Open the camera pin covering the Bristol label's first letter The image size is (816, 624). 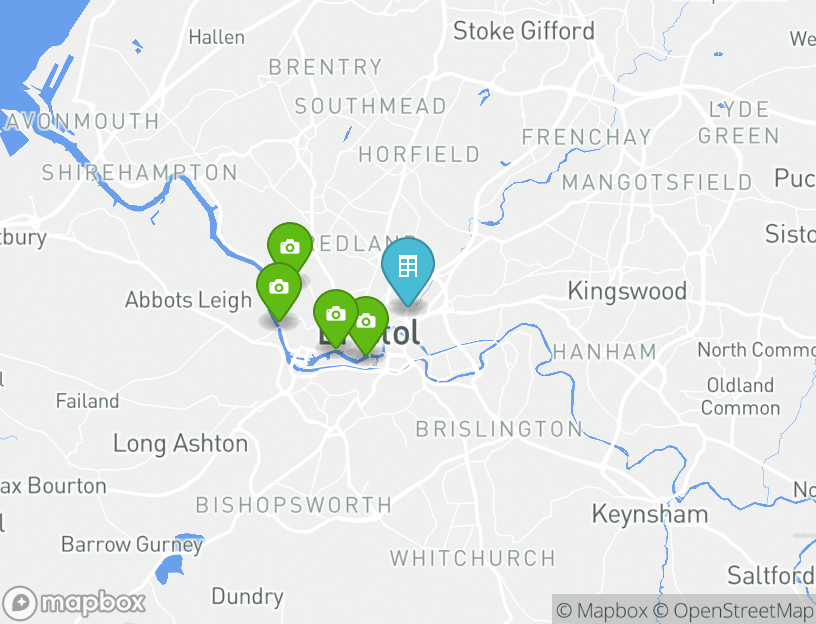pos(336,317)
